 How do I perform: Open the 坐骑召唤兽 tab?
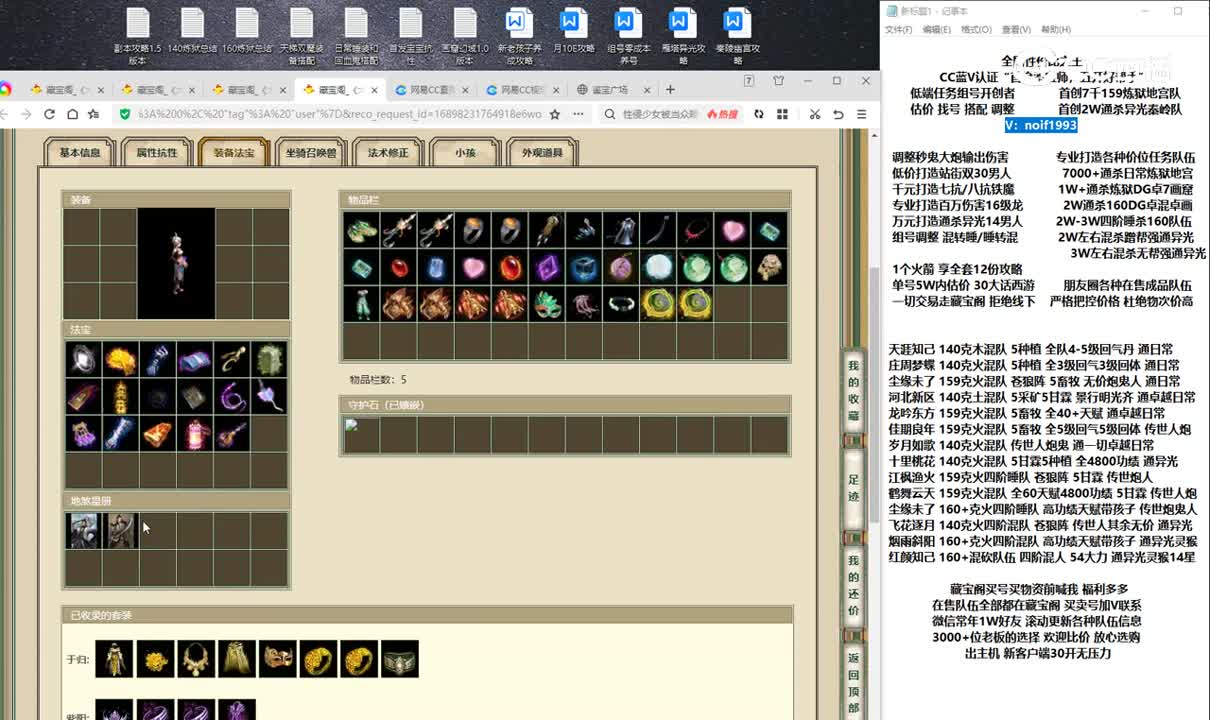(311, 152)
